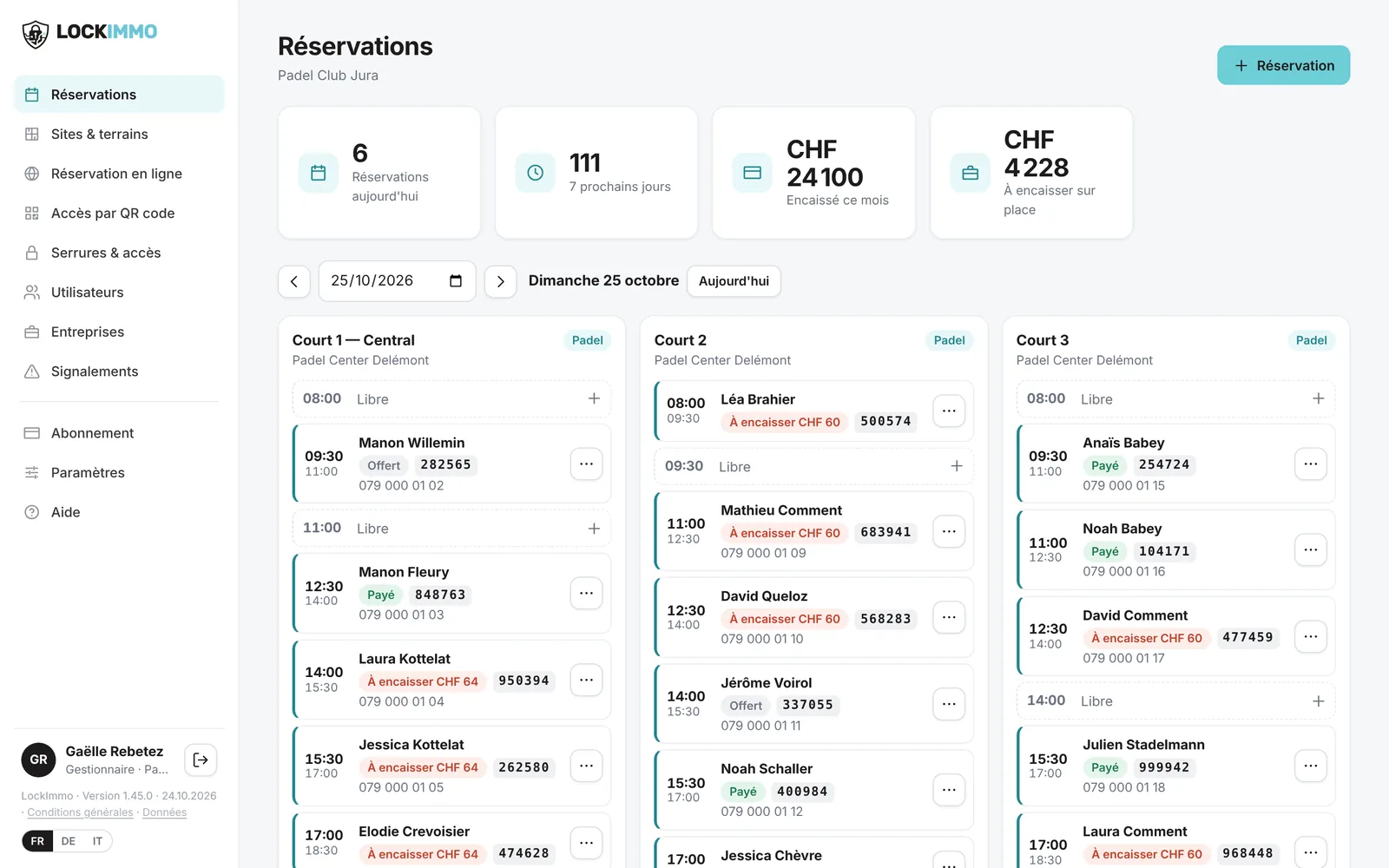
Task: Click the LockImmo shield logo
Action: point(35,34)
